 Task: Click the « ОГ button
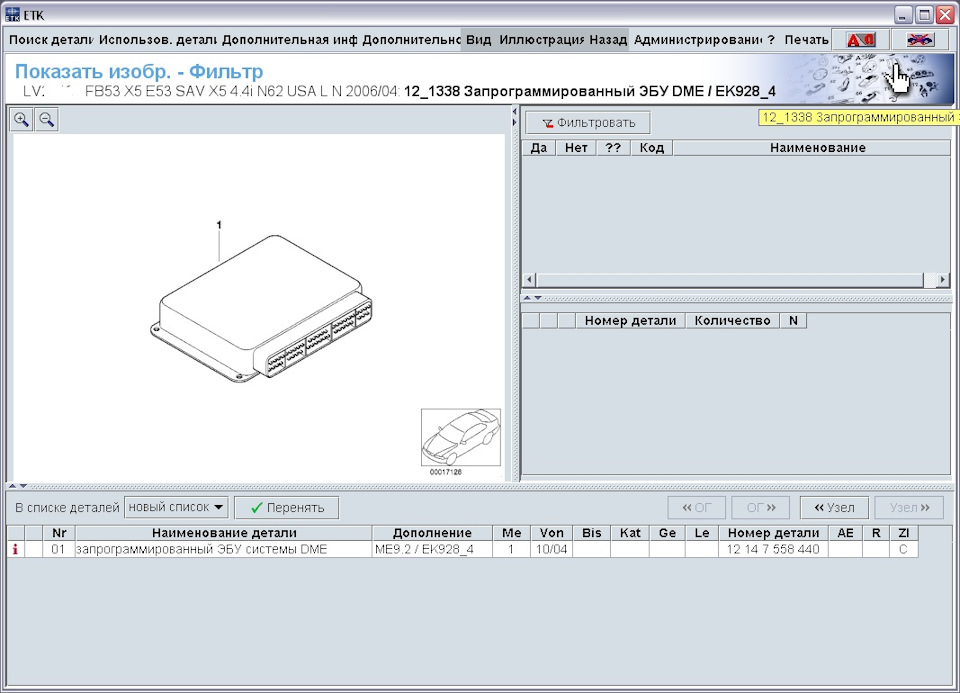point(697,508)
